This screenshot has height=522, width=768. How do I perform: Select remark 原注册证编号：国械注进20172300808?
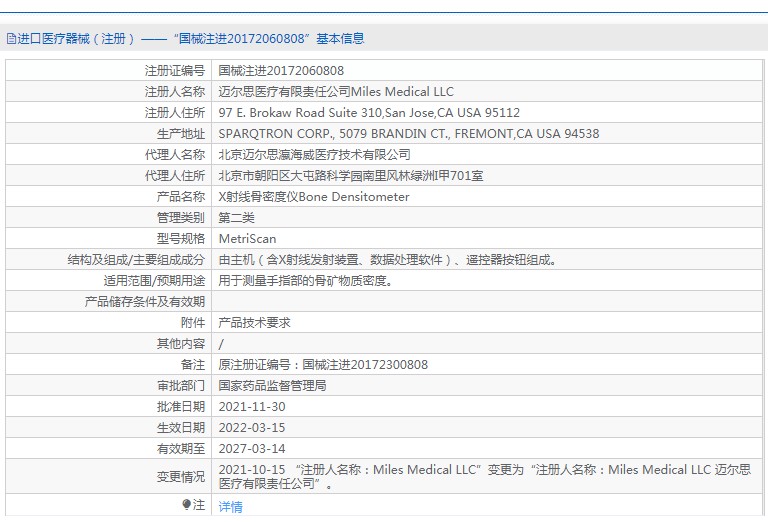tap(323, 365)
